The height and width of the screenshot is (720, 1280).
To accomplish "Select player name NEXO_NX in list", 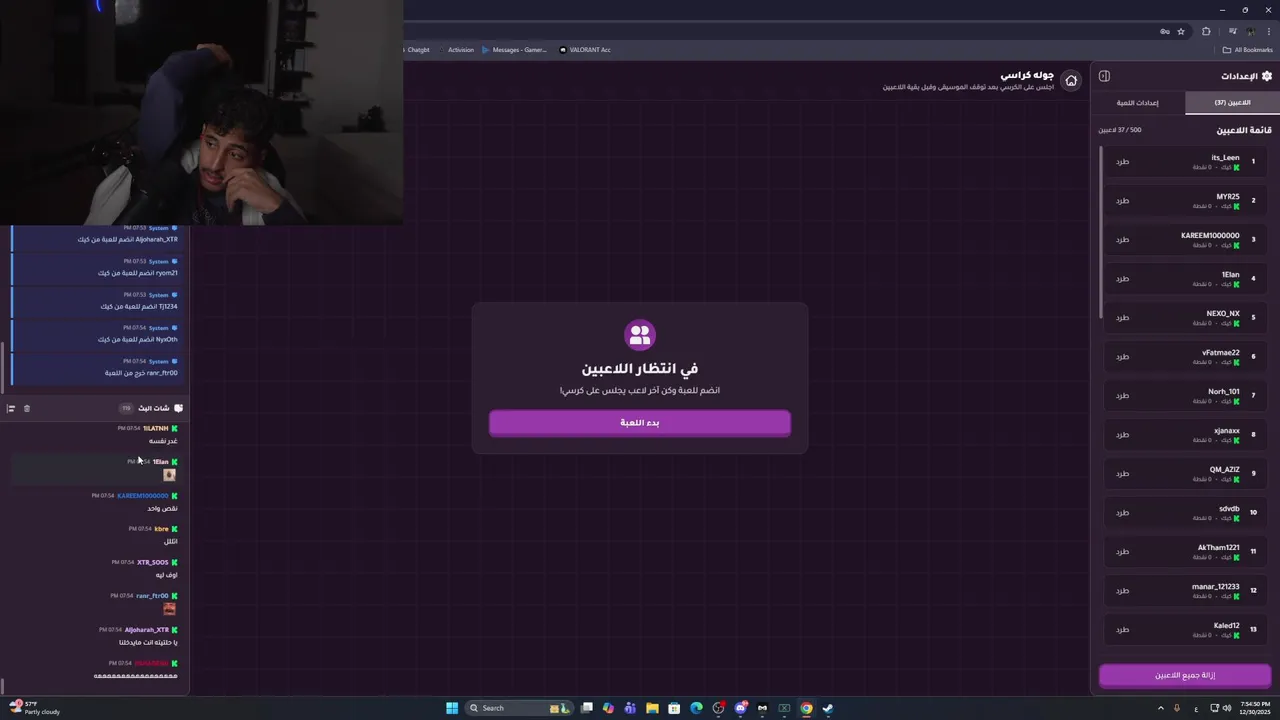I will (1223, 313).
